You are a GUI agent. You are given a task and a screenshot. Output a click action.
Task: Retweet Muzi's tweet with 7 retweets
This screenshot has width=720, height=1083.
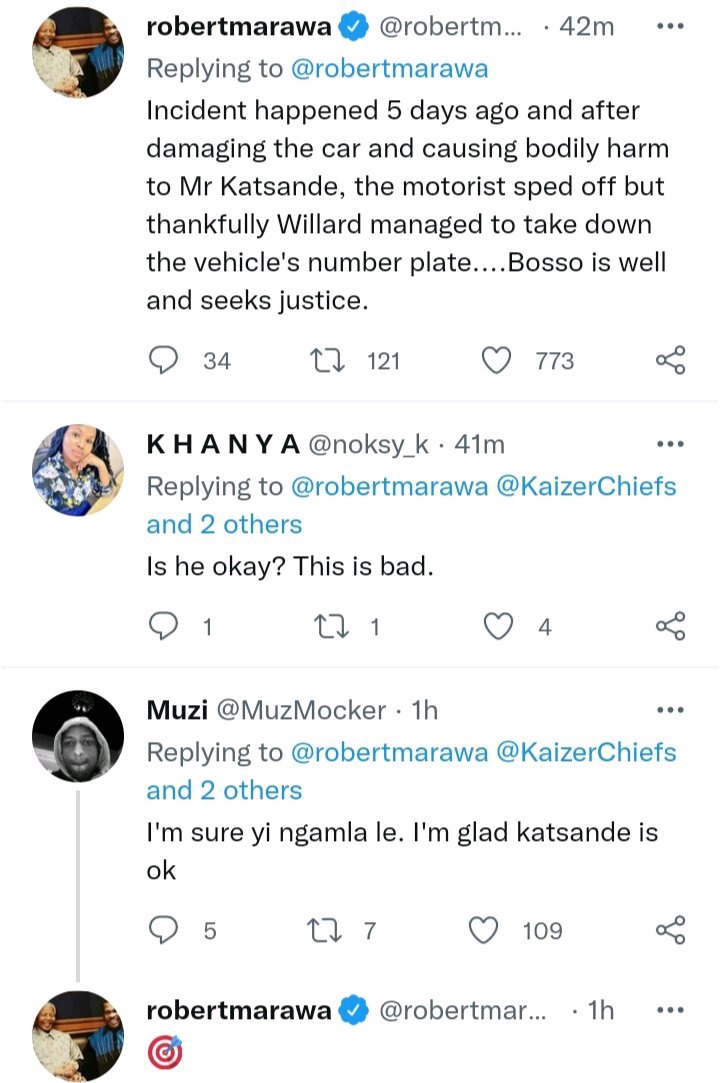[325, 930]
